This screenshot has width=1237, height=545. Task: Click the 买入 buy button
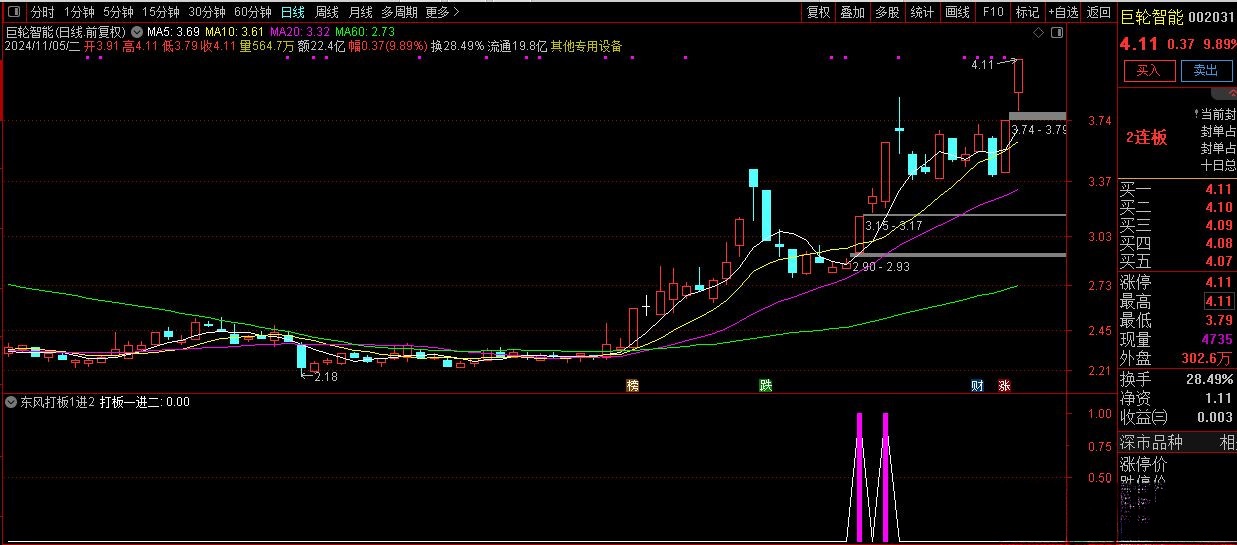click(1148, 70)
